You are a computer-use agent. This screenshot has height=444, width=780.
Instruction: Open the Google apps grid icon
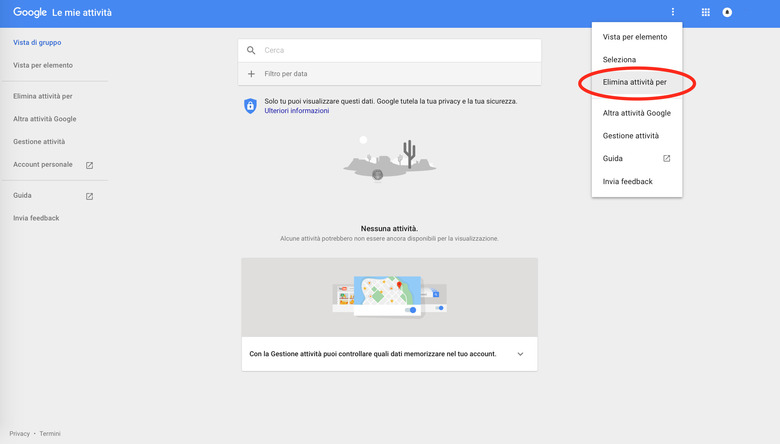(x=705, y=13)
